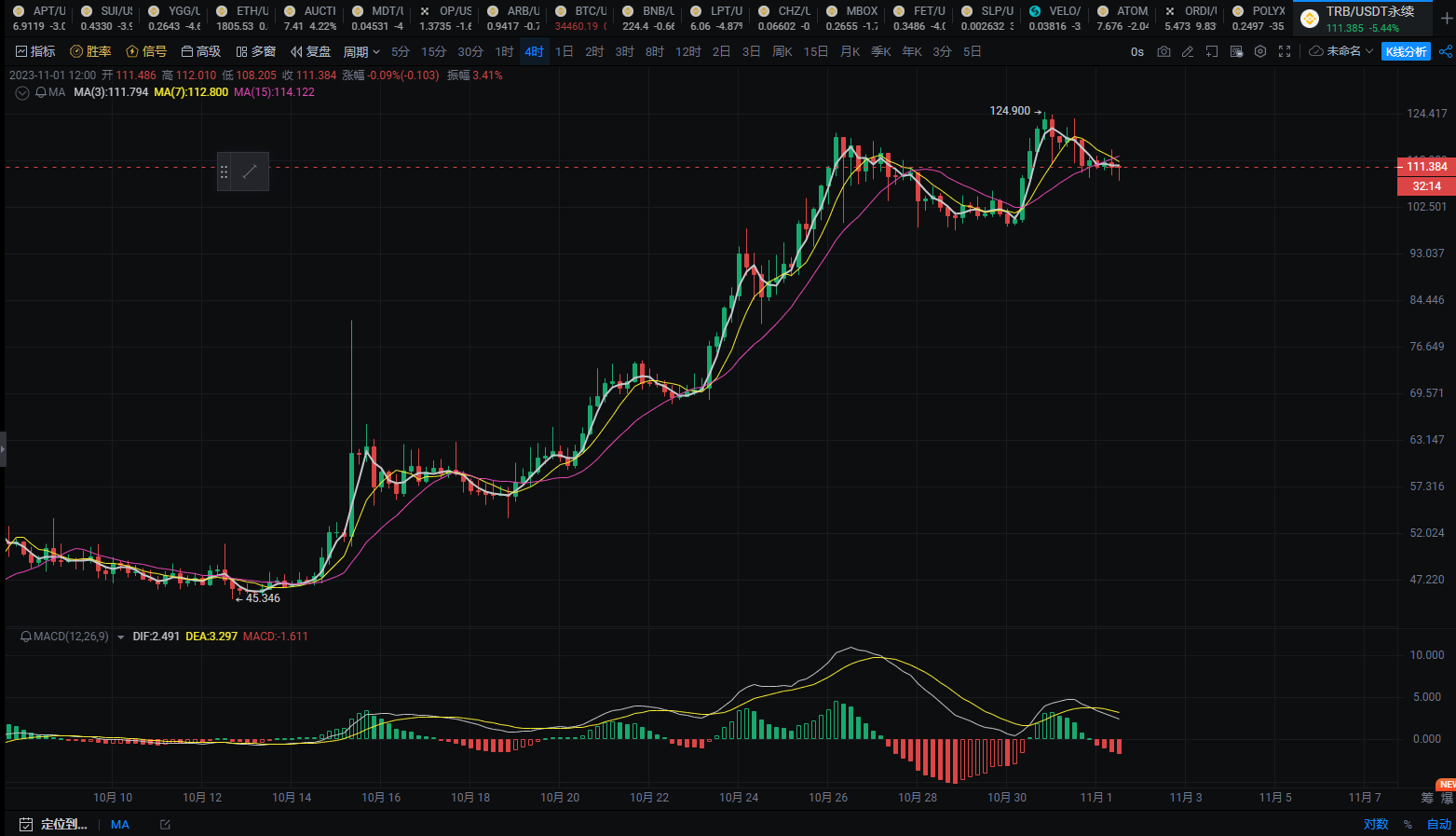
Task: Expand the MACD(12,26,9) settings arrow
Action: [x=121, y=637]
